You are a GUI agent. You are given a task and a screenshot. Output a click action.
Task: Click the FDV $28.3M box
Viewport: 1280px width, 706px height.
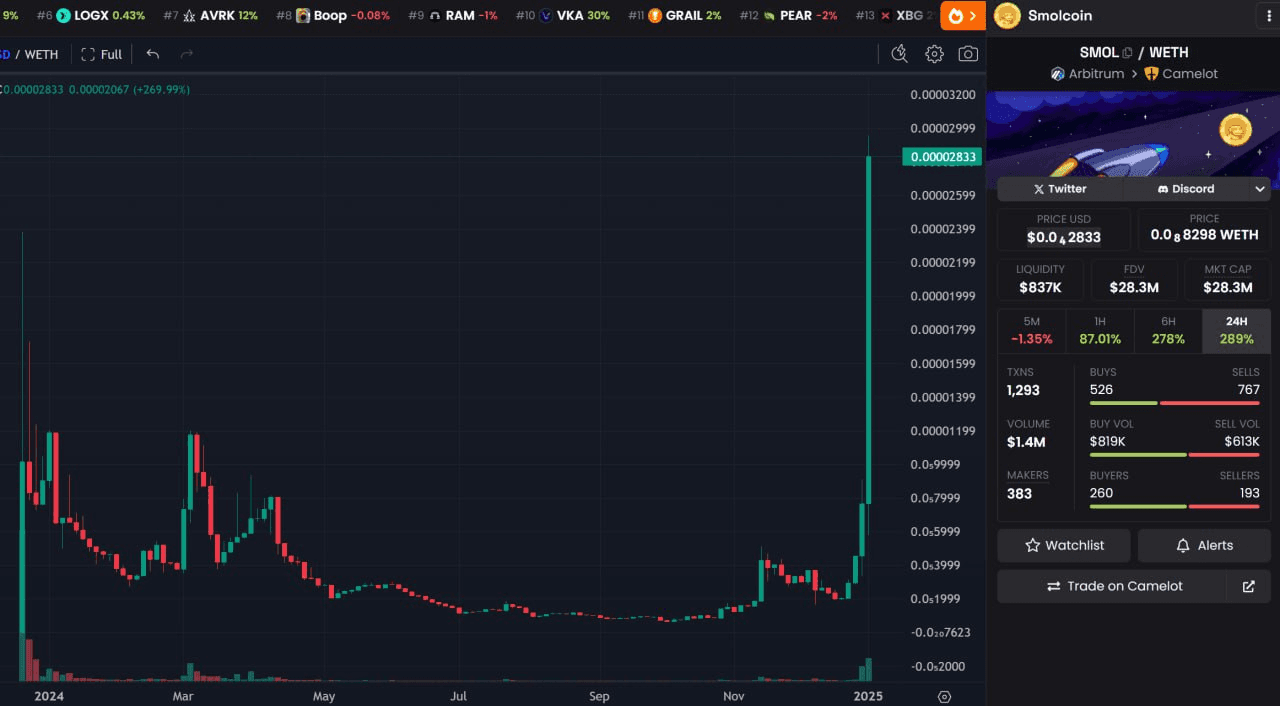click(1134, 279)
